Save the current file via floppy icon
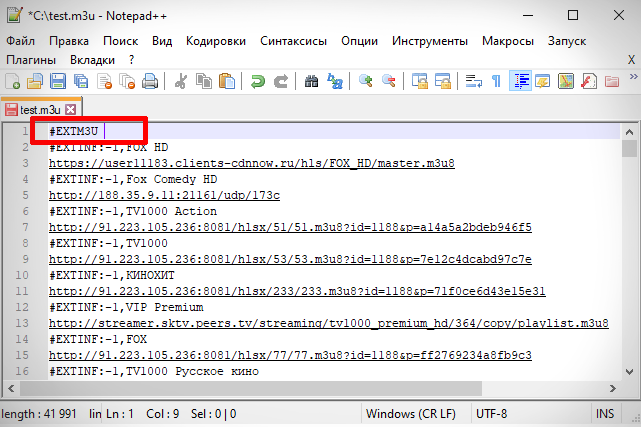Screen dimensions: 641x427 [58, 81]
